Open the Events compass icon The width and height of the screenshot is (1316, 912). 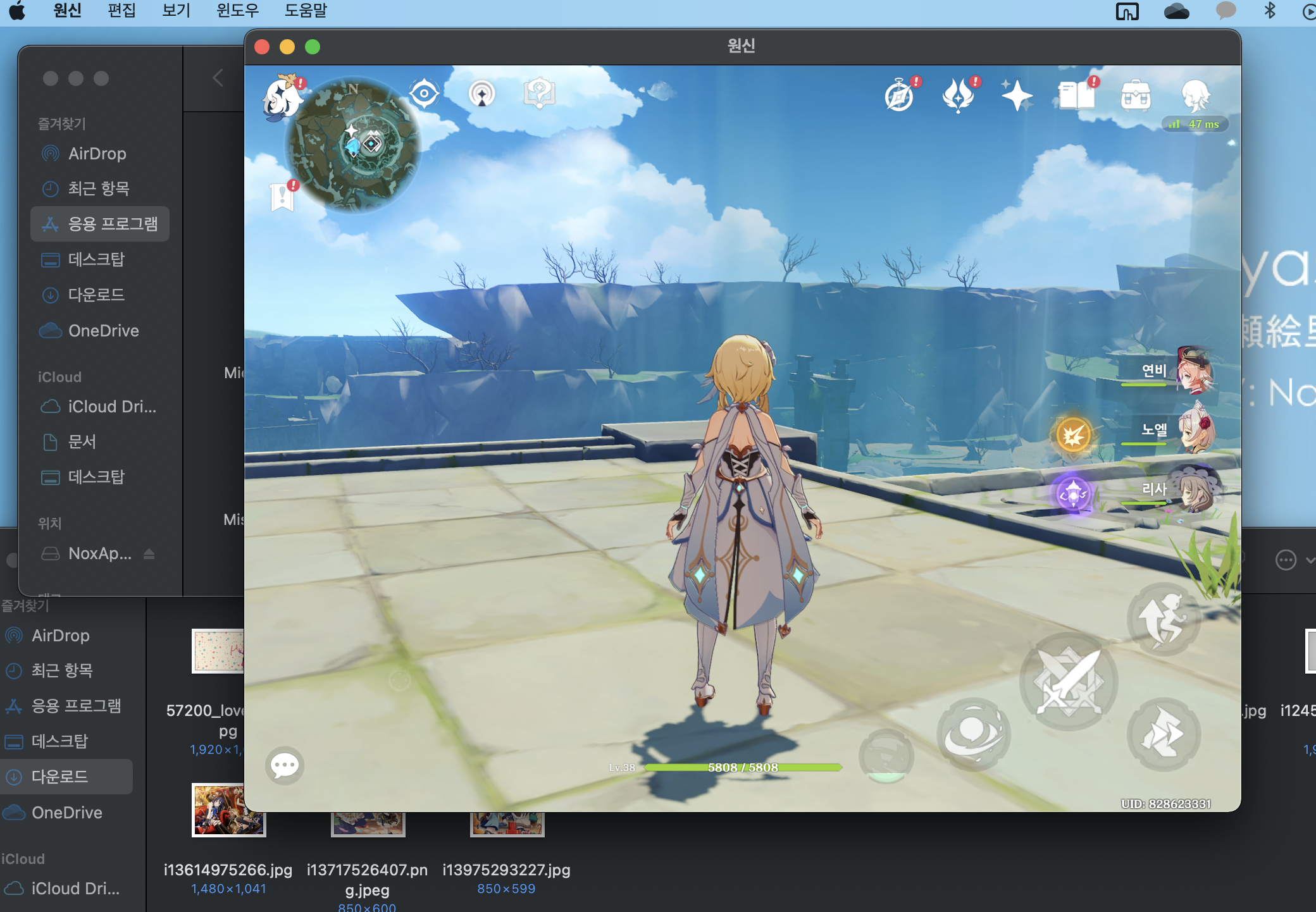(899, 96)
